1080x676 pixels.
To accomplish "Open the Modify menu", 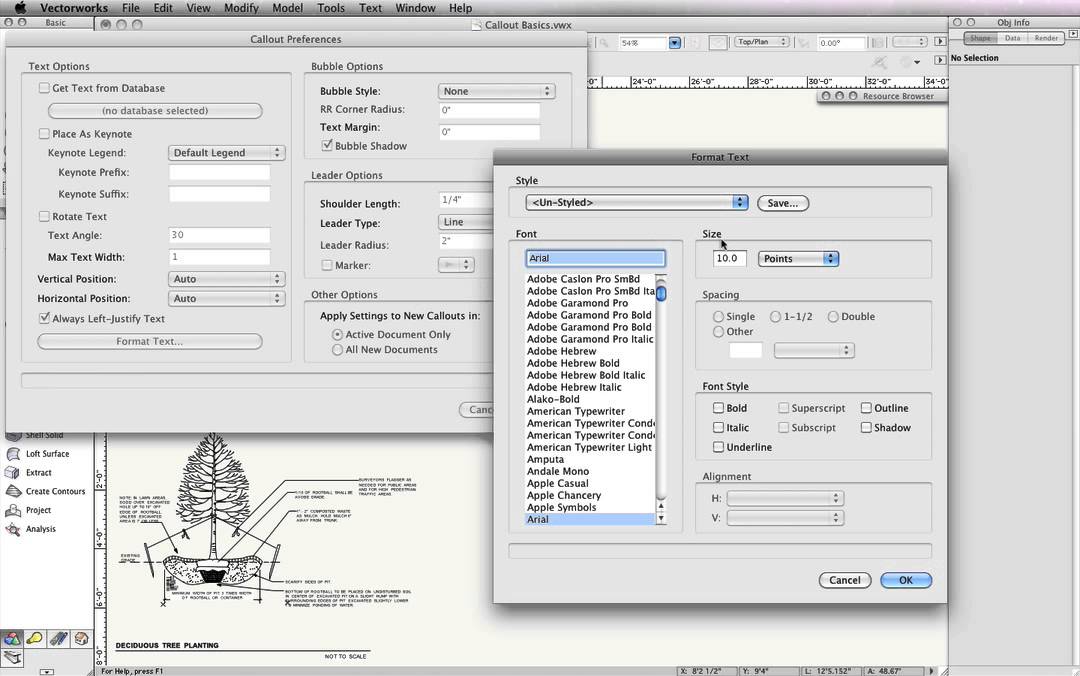I will click(x=241, y=8).
